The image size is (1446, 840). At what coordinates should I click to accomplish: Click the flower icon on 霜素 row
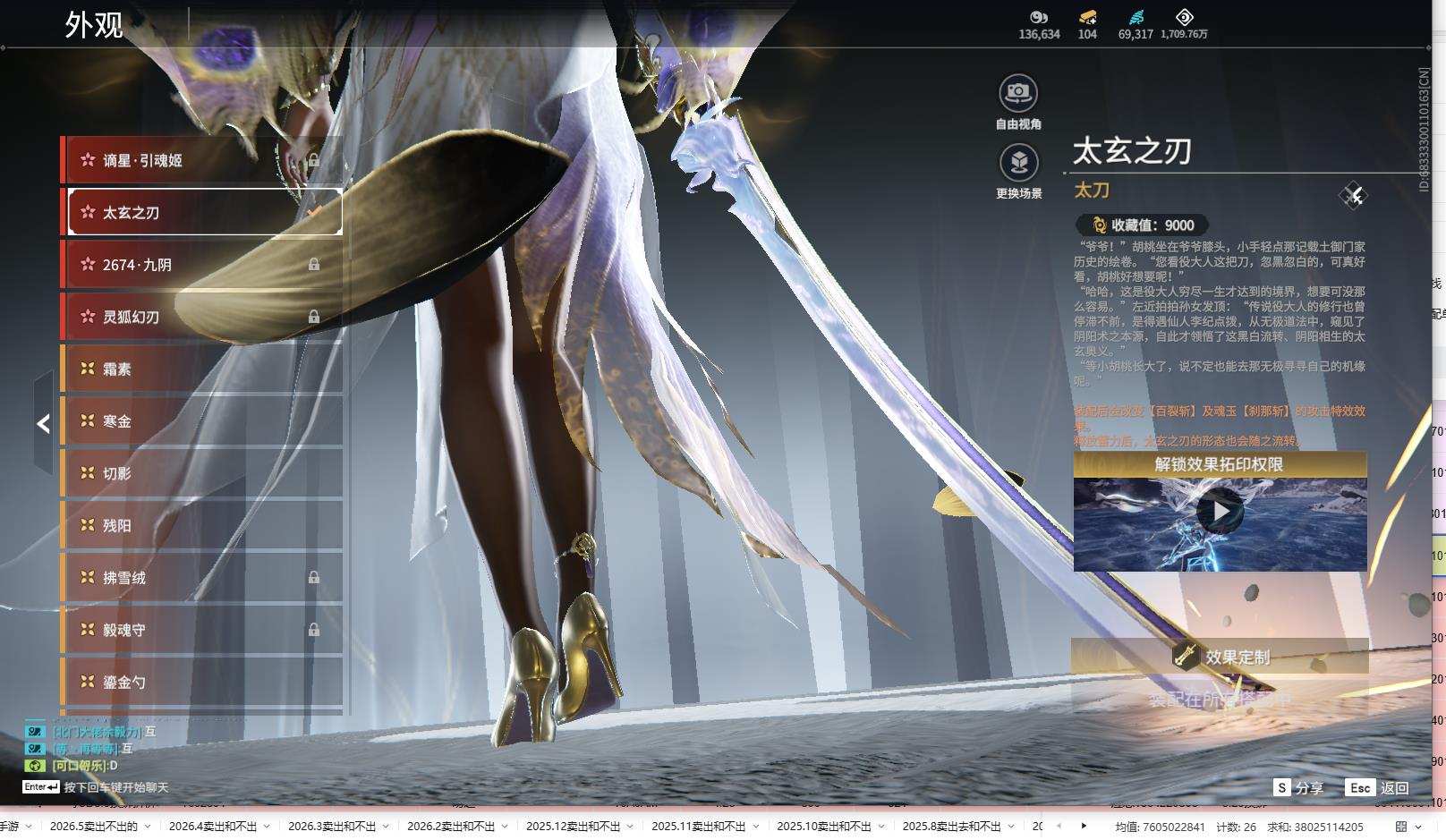point(88,369)
